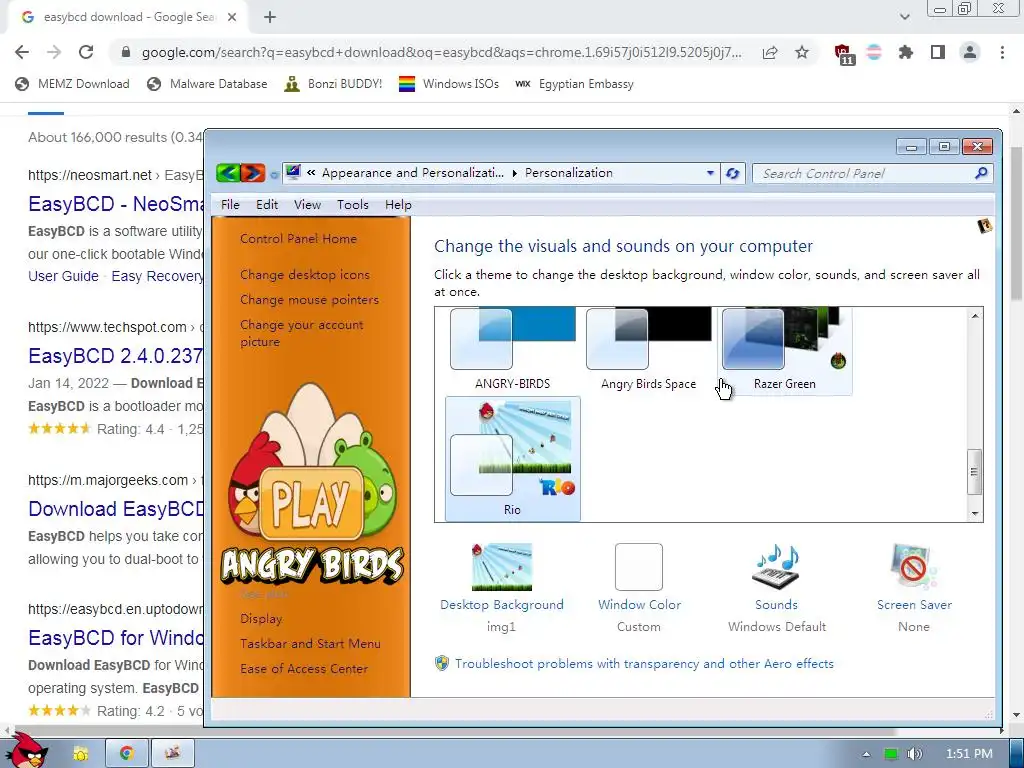Open a new Chrome tab
Screen dimensions: 1024x768
click(270, 17)
